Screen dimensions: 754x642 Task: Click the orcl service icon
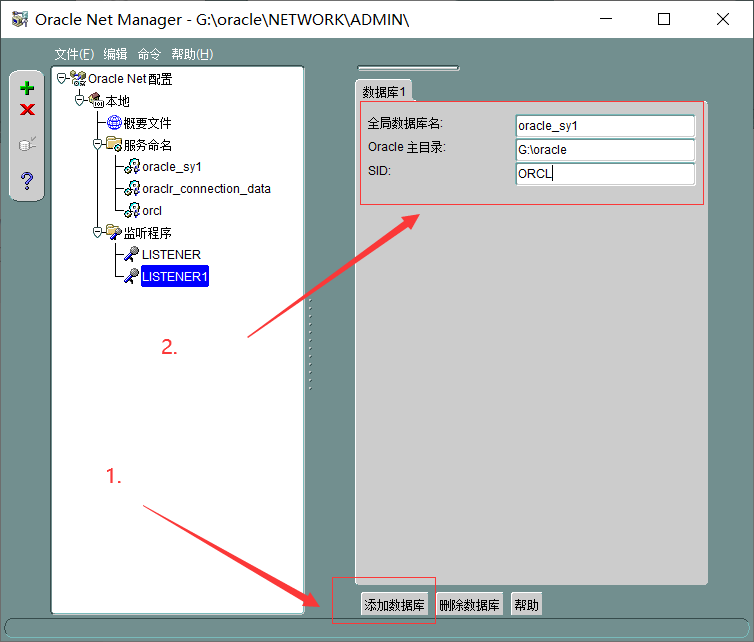tap(132, 210)
